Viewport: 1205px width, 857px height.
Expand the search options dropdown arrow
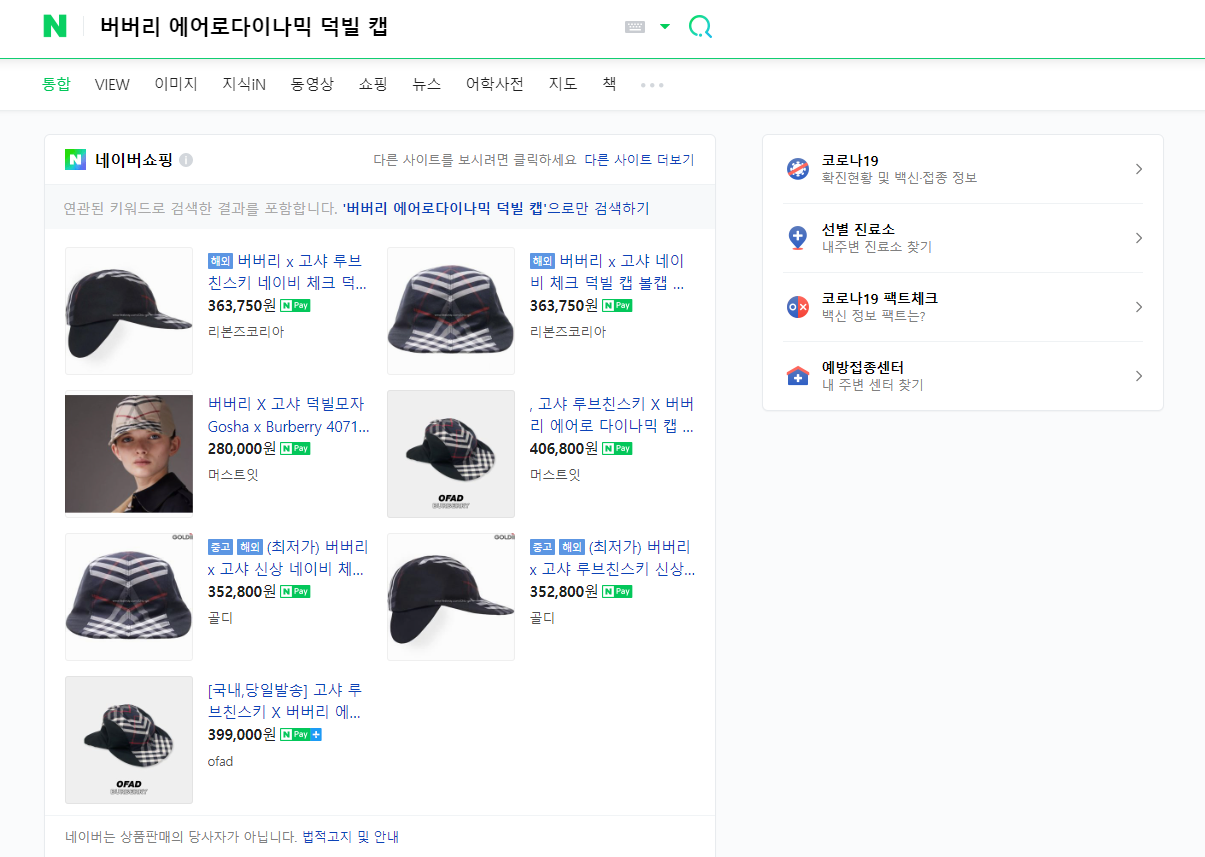pos(665,27)
